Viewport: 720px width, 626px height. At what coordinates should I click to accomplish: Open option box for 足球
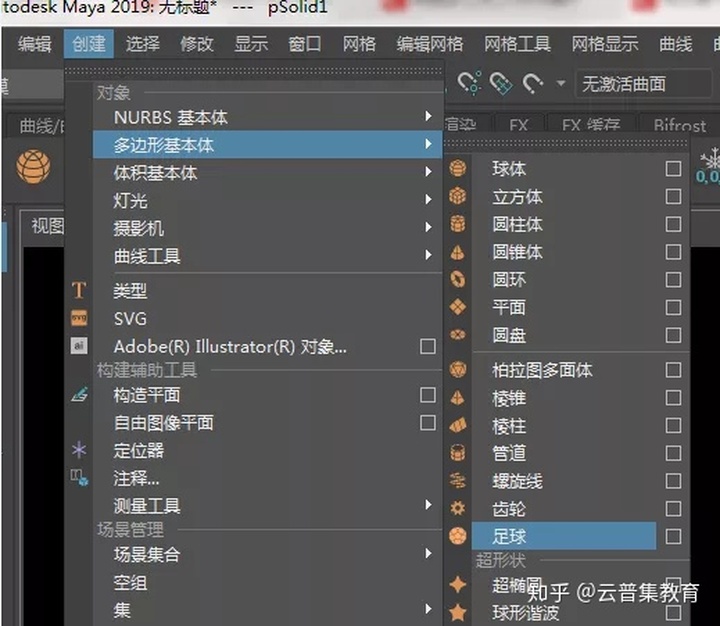pos(673,536)
